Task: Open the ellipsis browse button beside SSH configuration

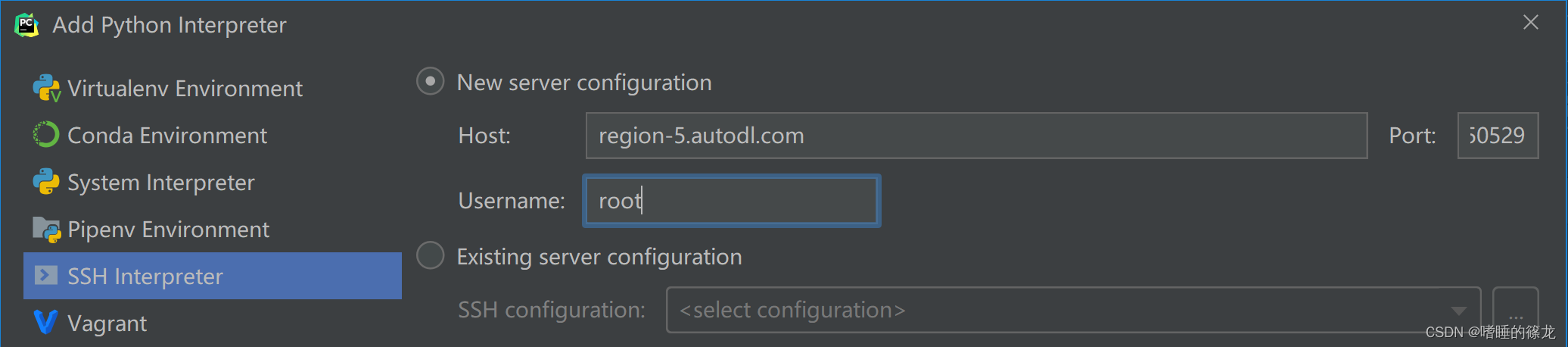Action: [1515, 310]
